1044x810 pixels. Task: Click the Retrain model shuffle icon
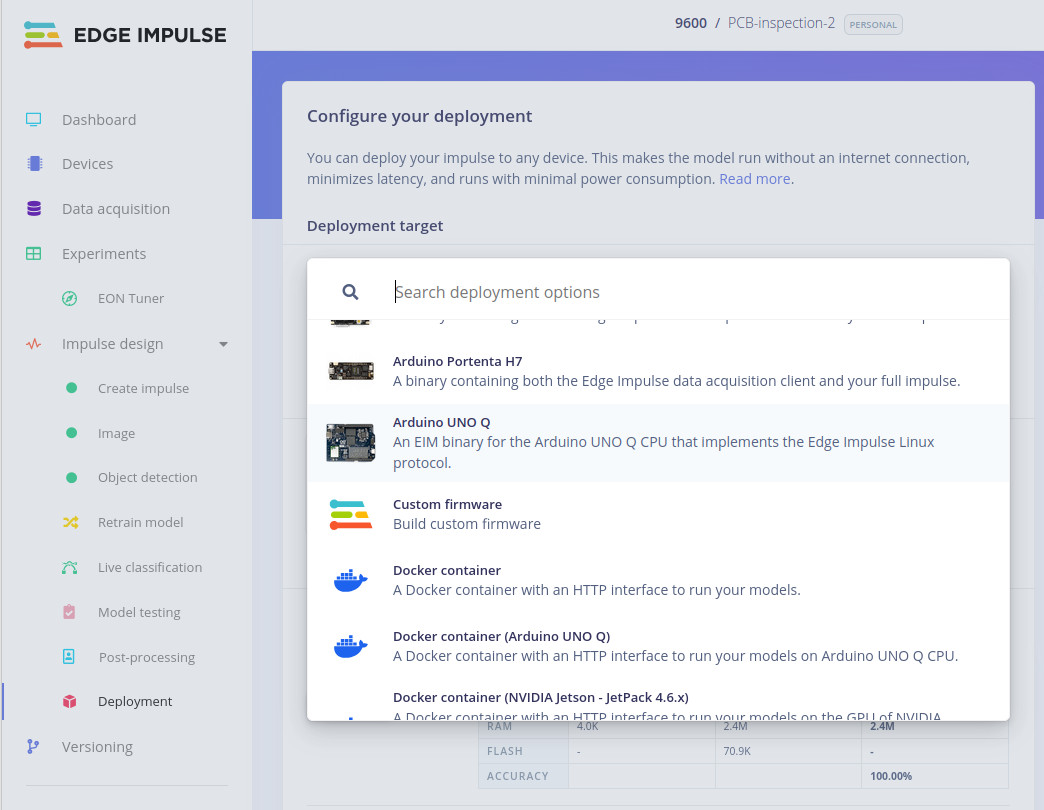(71, 522)
